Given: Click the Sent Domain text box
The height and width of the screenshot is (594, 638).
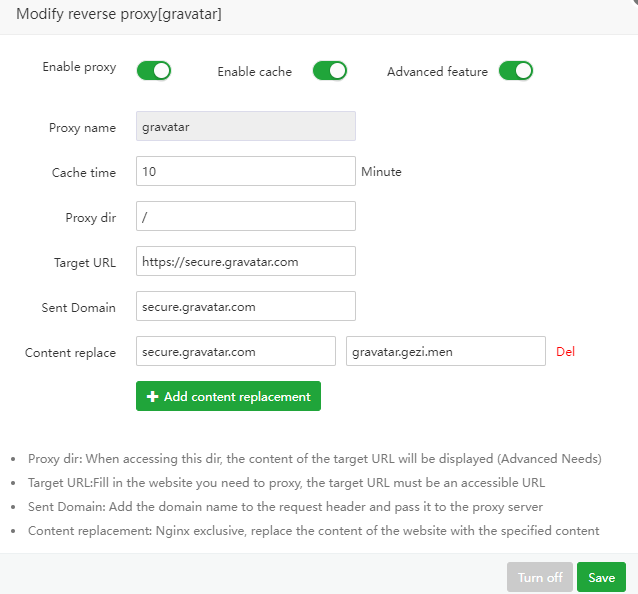Looking at the screenshot, I should (x=245, y=306).
